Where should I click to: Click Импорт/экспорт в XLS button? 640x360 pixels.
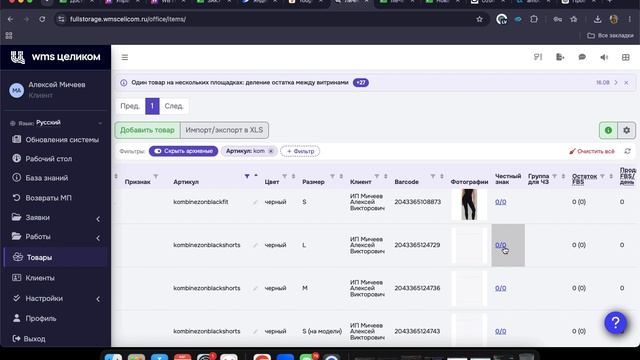click(x=224, y=130)
